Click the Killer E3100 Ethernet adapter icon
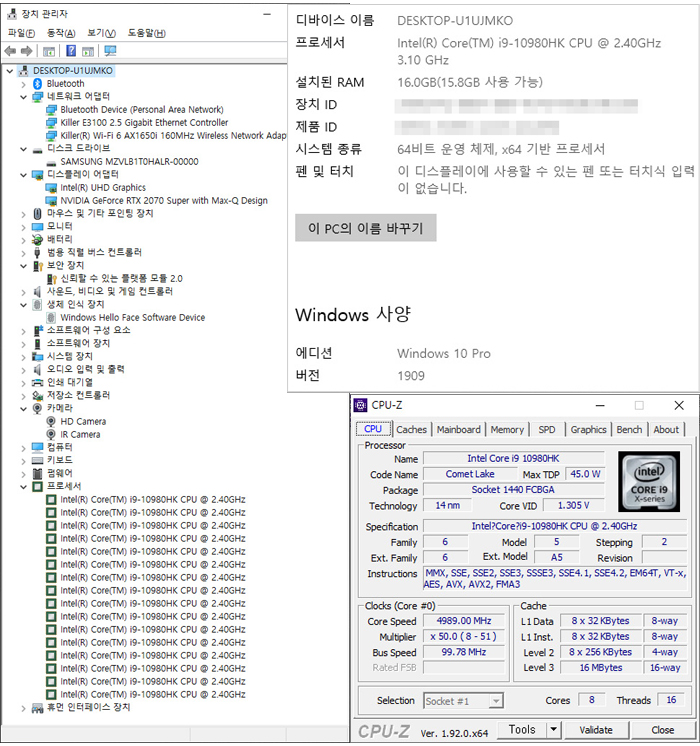700x746 pixels. (x=51, y=123)
